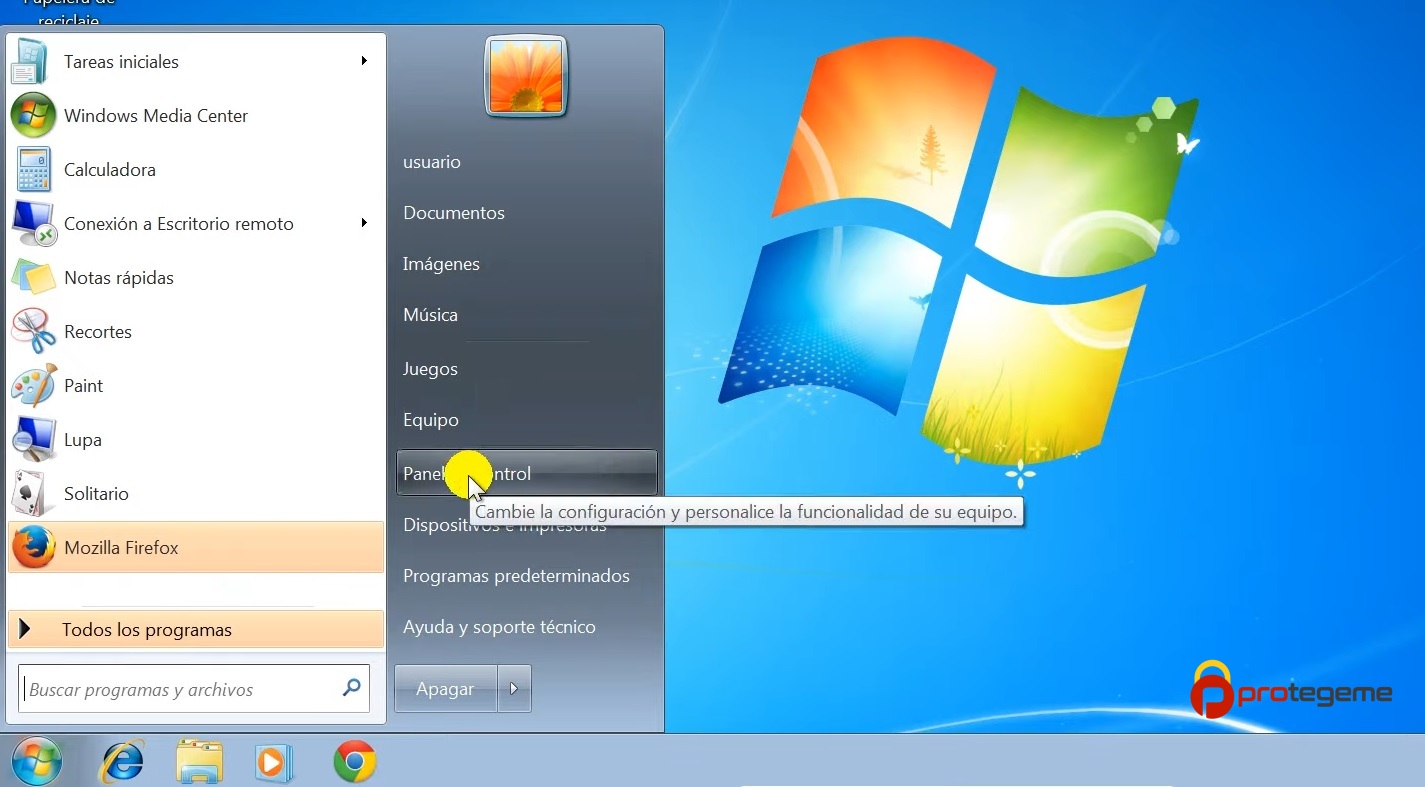Click the Mozilla Firefox label
Screen dimensions: 1425x787
[x=121, y=548]
